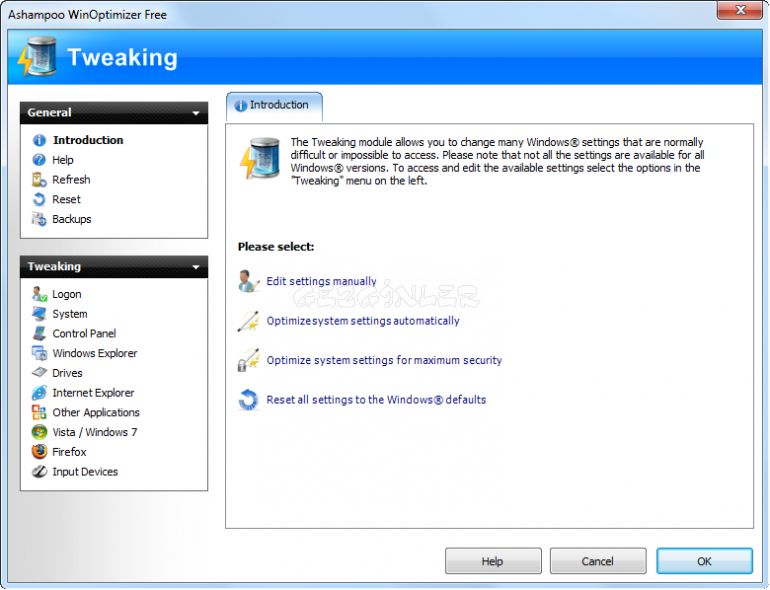
Task: Click the Windows Explorer icon
Action: pyautogui.click(x=39, y=353)
